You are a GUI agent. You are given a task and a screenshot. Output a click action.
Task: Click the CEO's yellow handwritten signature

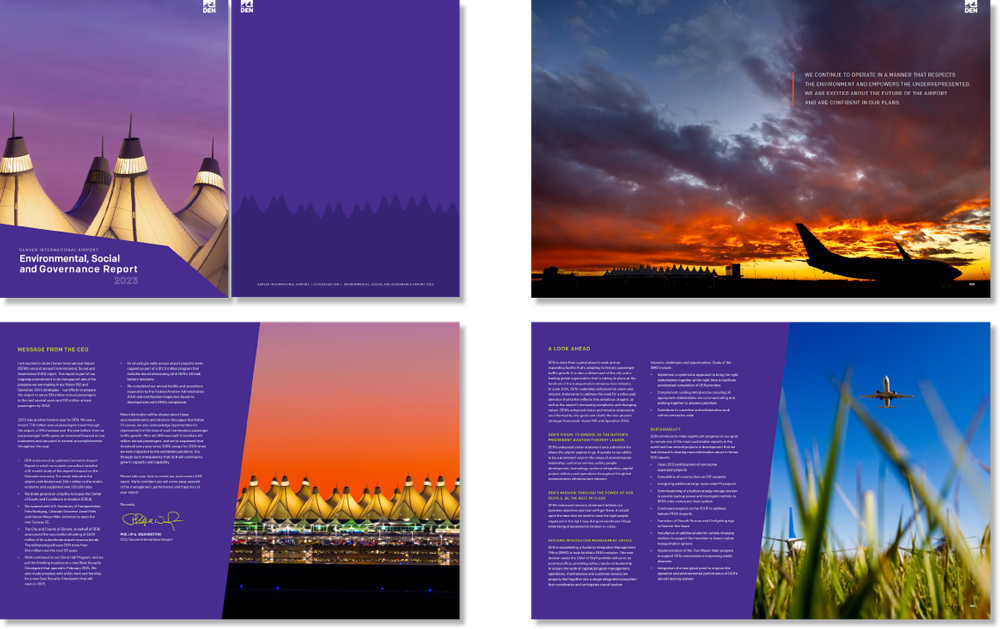152,520
